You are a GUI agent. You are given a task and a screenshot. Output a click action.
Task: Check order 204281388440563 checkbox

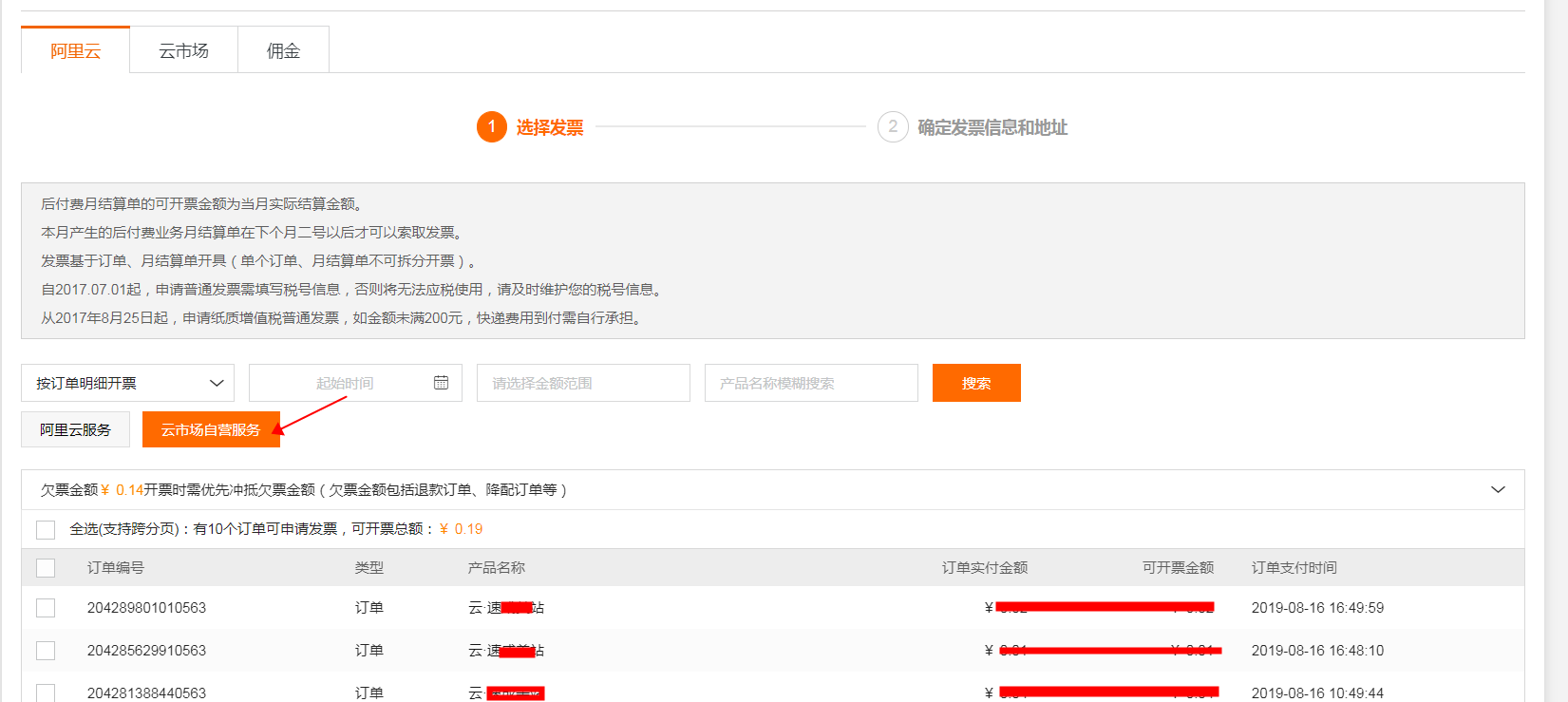[x=46, y=693]
